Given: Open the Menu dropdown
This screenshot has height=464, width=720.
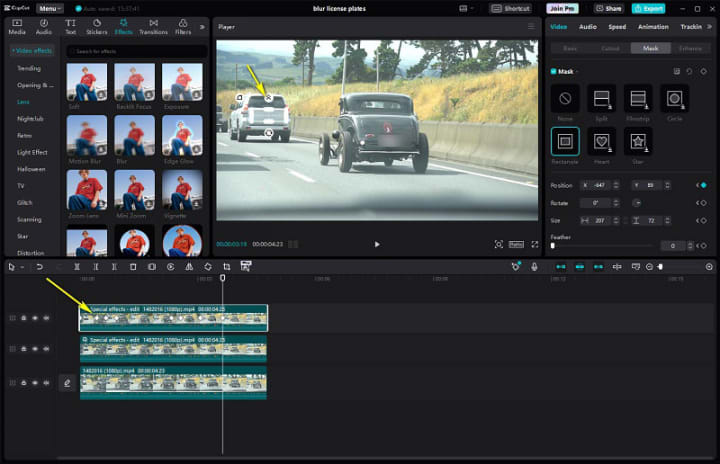Looking at the screenshot, I should pyautogui.click(x=51, y=8).
